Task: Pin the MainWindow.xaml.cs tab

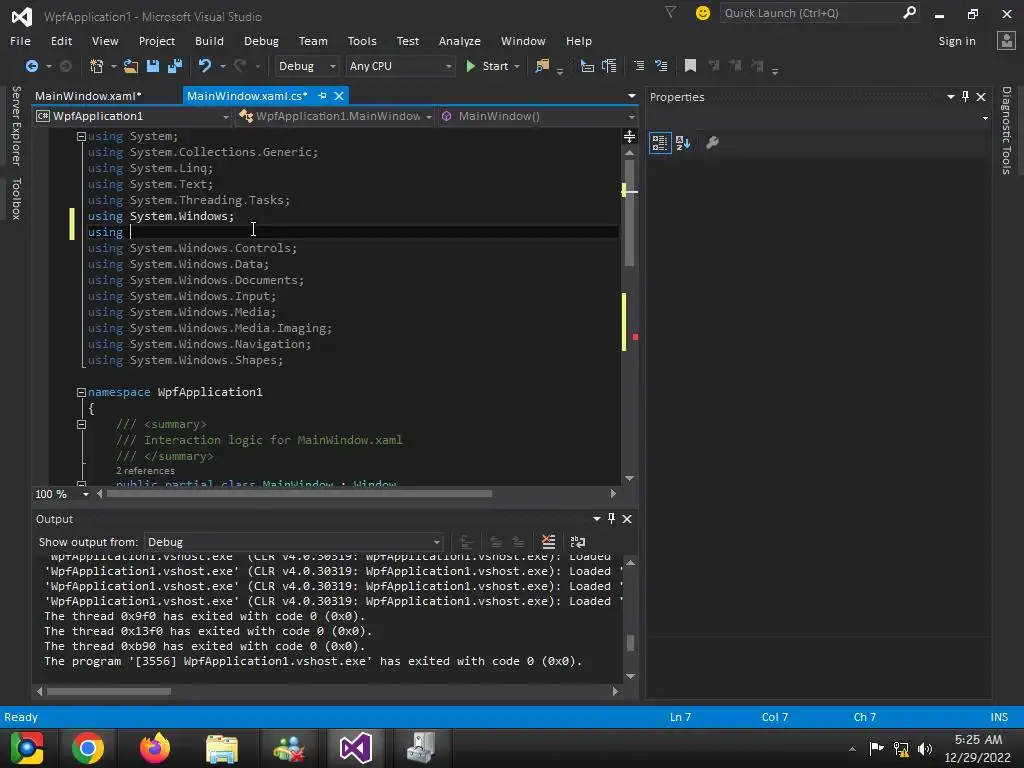Action: [322, 95]
